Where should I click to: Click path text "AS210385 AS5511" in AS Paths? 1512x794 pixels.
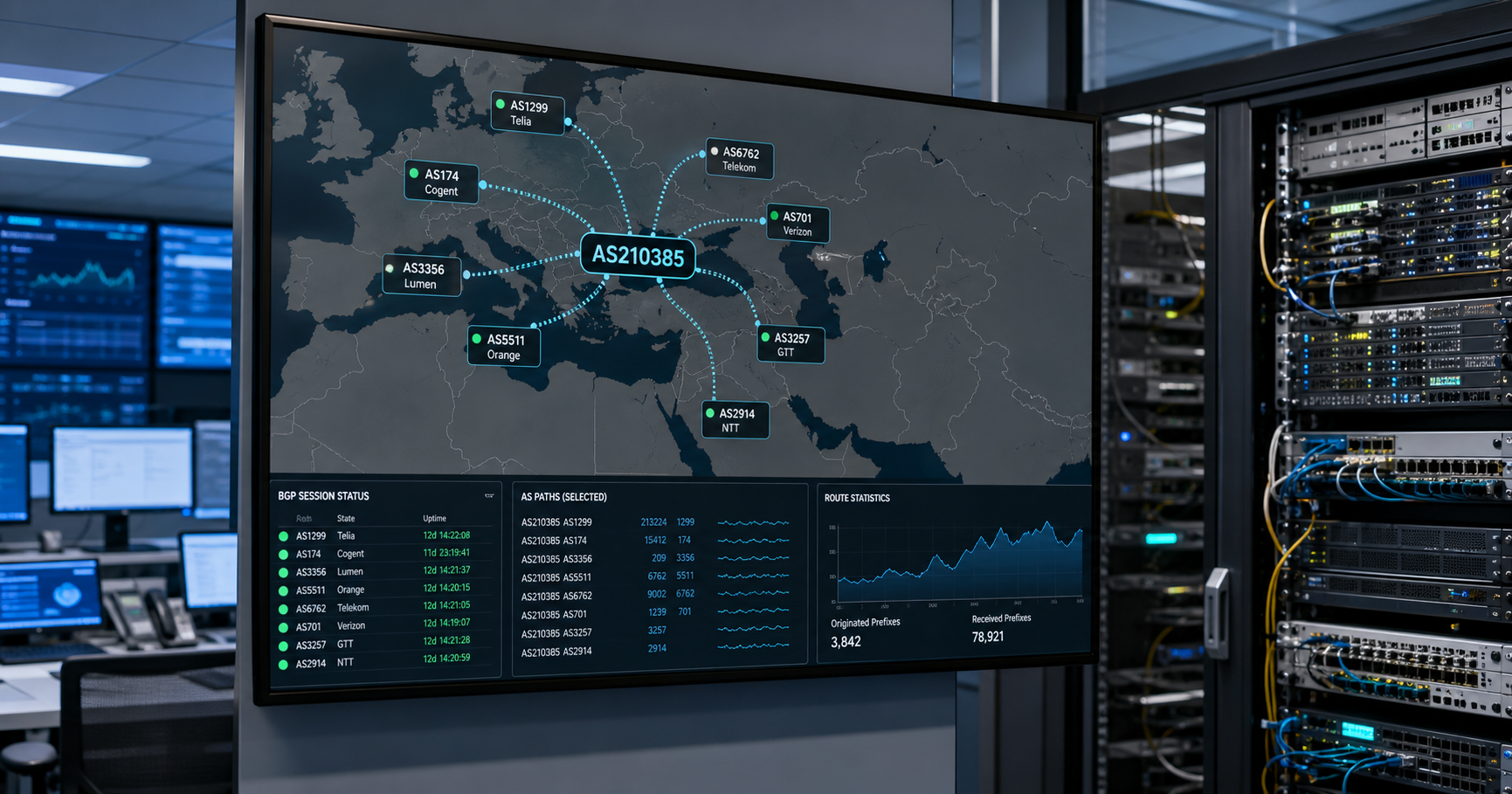[556, 577]
